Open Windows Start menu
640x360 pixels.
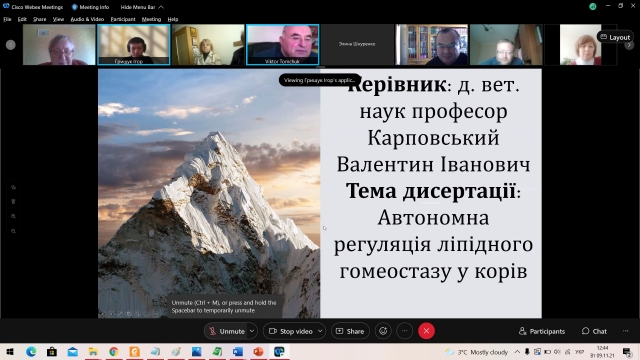coord(10,352)
